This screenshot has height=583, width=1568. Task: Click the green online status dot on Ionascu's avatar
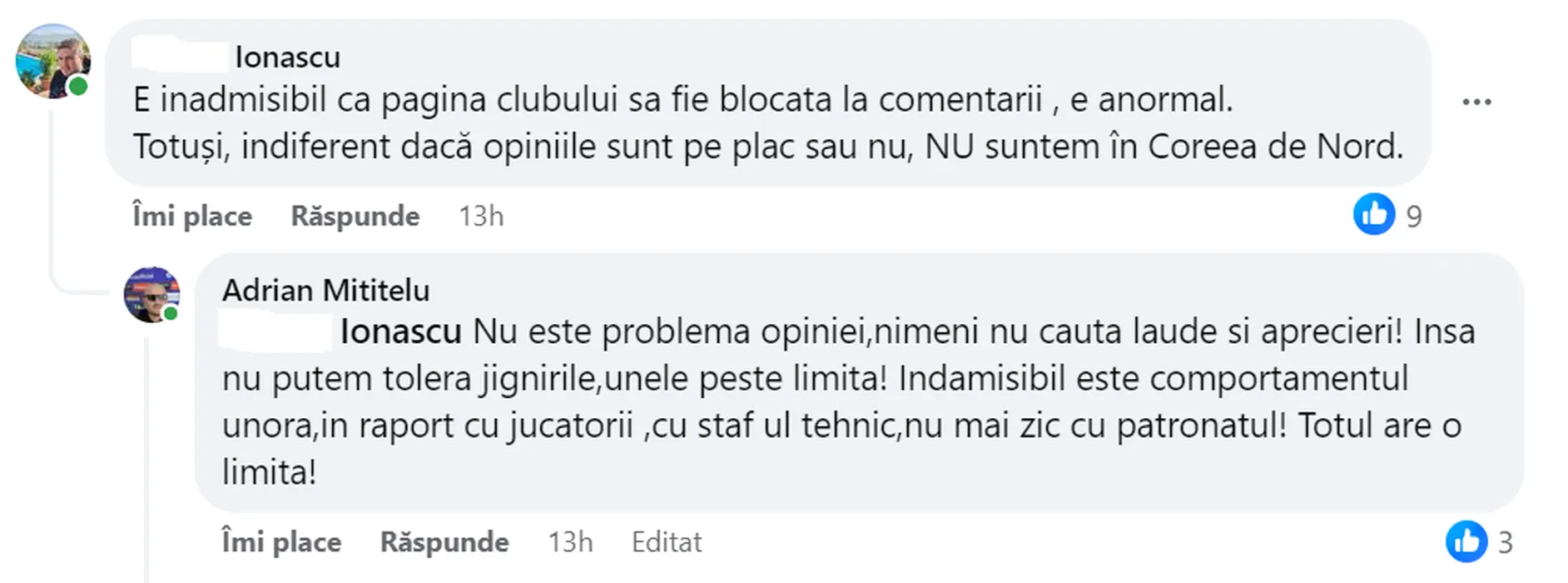coord(78,86)
